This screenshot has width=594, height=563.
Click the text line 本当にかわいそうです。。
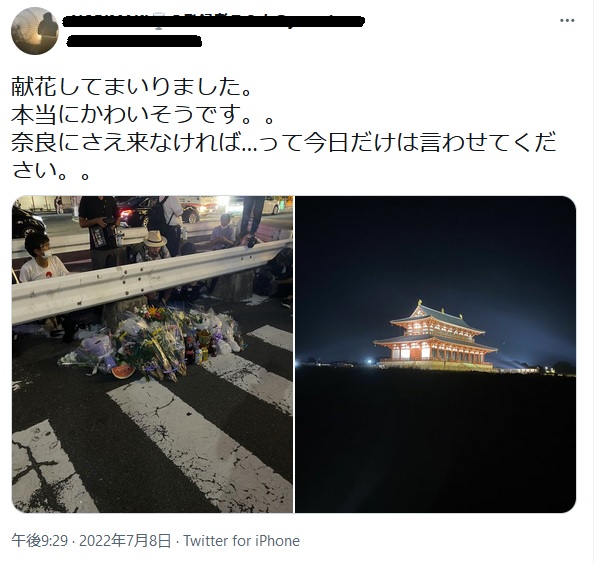142,114
